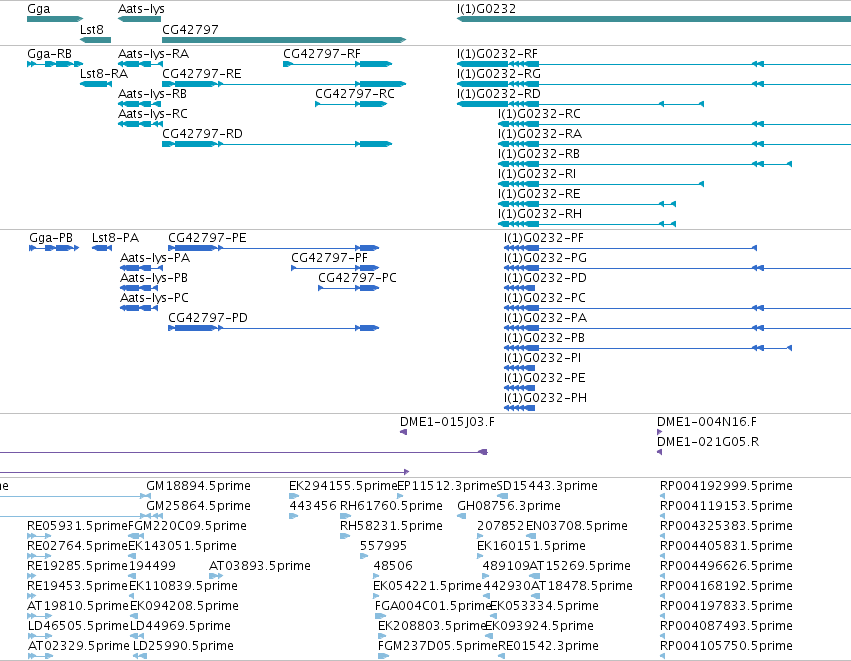Click the DME1-021G05.R feature label
851x661 pixels.
point(708,442)
